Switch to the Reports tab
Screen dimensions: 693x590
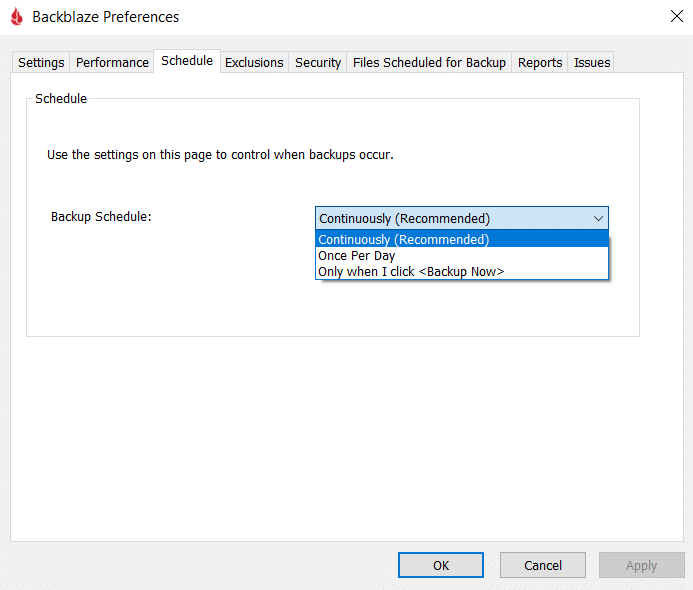point(540,62)
